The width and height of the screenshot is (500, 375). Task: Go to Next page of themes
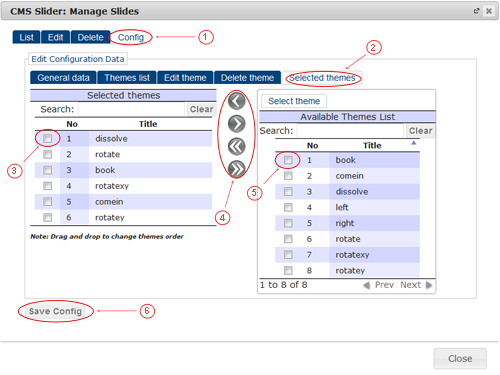click(411, 285)
